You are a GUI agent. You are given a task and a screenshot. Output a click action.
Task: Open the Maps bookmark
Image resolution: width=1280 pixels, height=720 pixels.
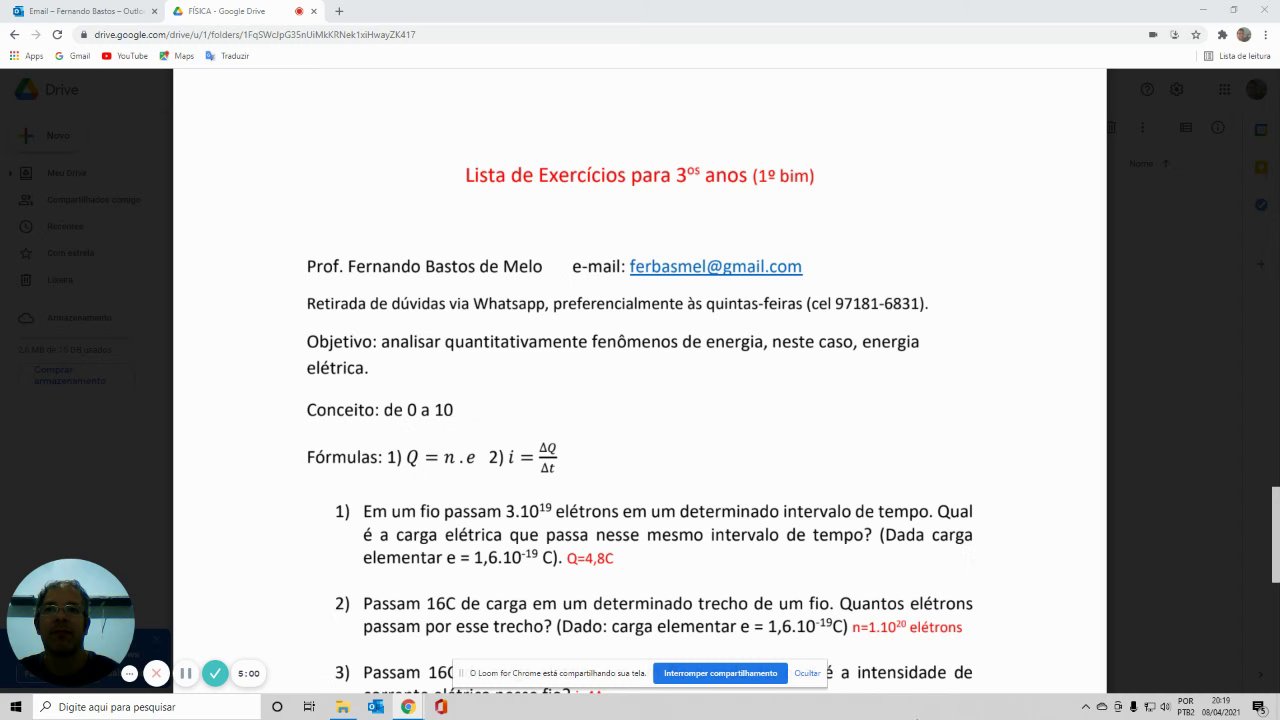pos(177,56)
